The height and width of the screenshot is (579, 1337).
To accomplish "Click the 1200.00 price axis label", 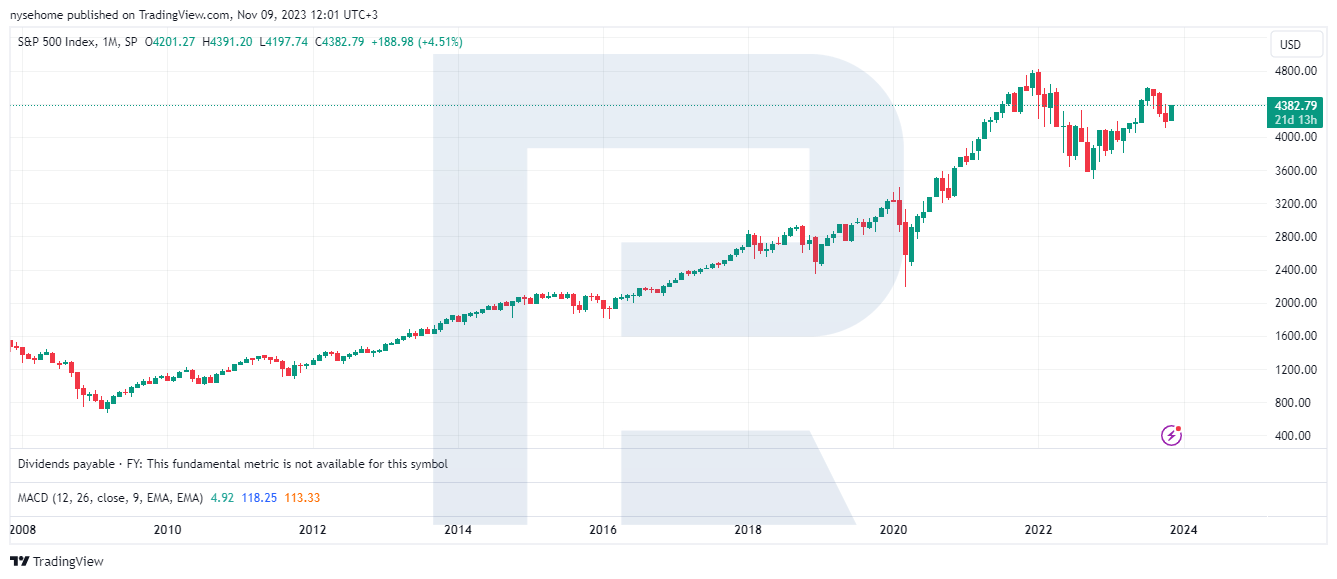I will click(1294, 369).
